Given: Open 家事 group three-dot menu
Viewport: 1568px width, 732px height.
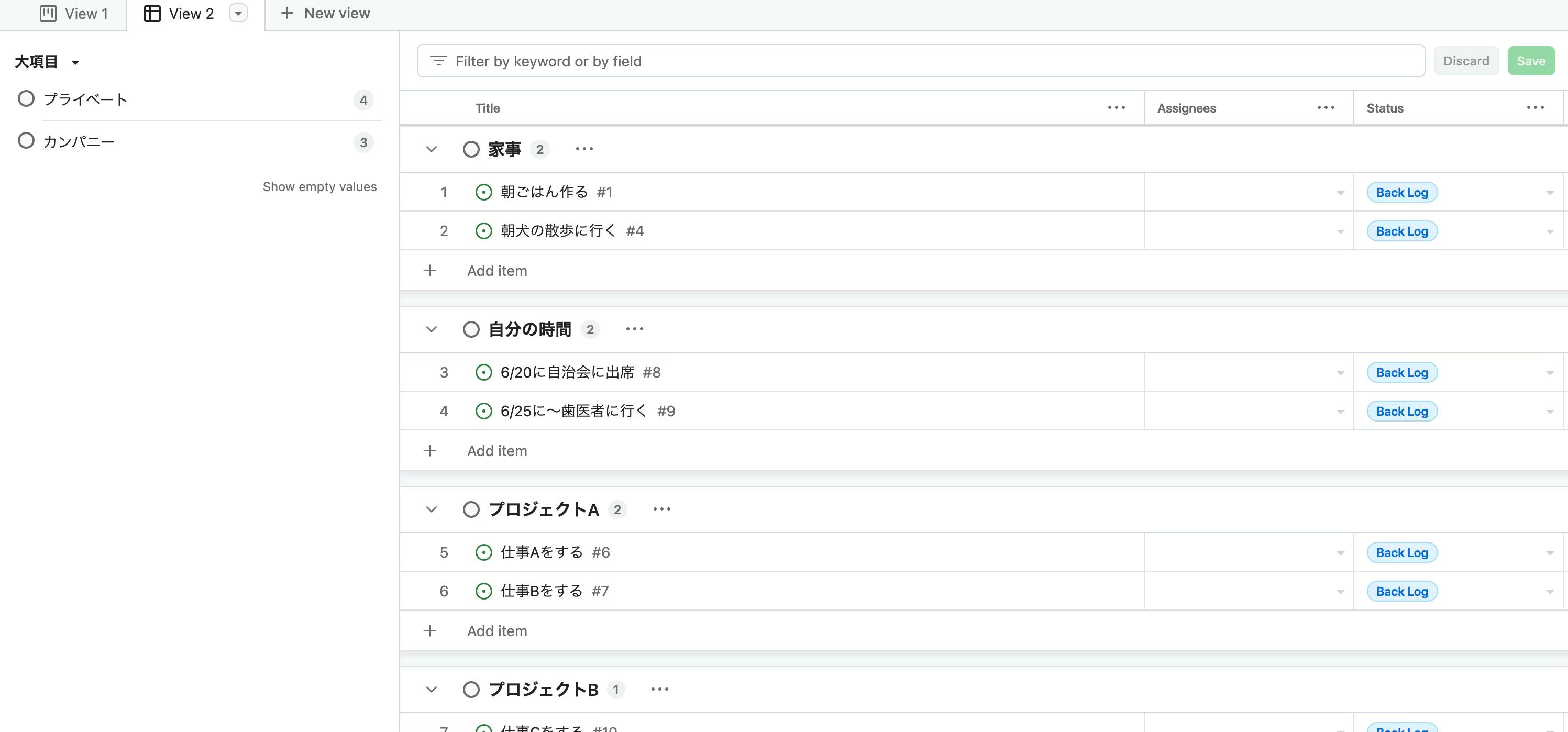Looking at the screenshot, I should 584,149.
